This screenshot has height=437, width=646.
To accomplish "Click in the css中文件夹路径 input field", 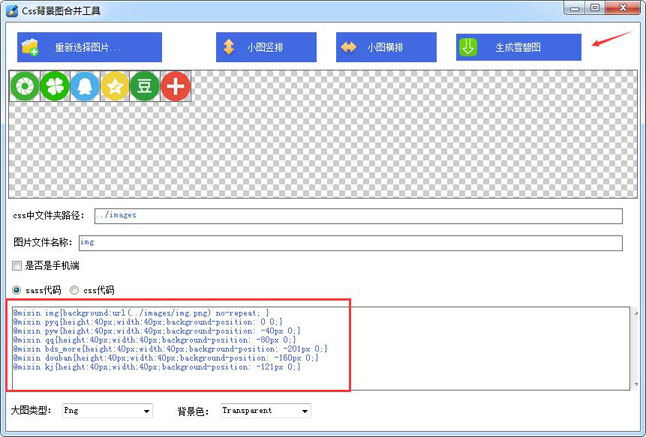I will [x=356, y=216].
